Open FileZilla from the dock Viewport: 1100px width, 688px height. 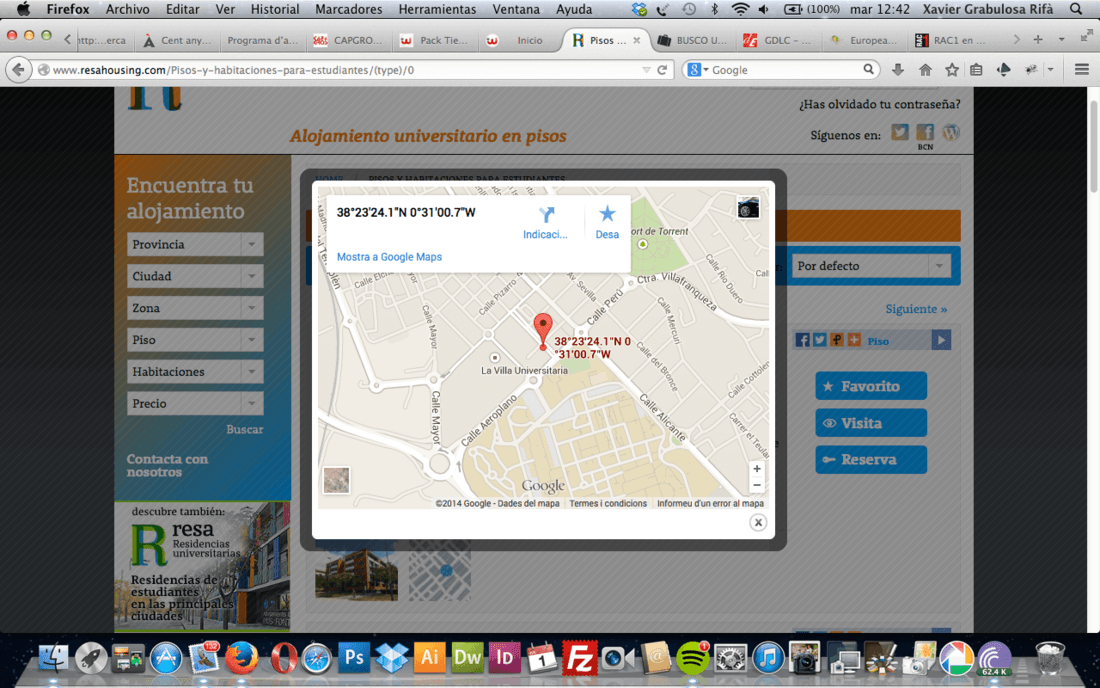[579, 658]
